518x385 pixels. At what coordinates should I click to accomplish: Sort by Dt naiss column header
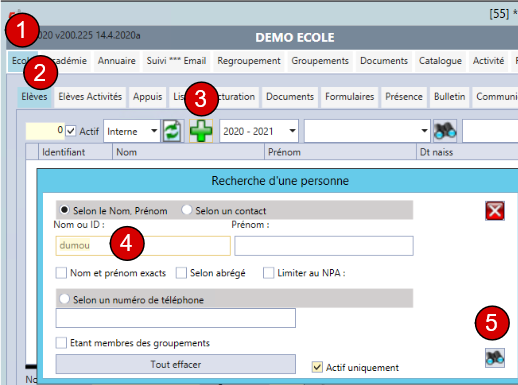click(x=467, y=152)
